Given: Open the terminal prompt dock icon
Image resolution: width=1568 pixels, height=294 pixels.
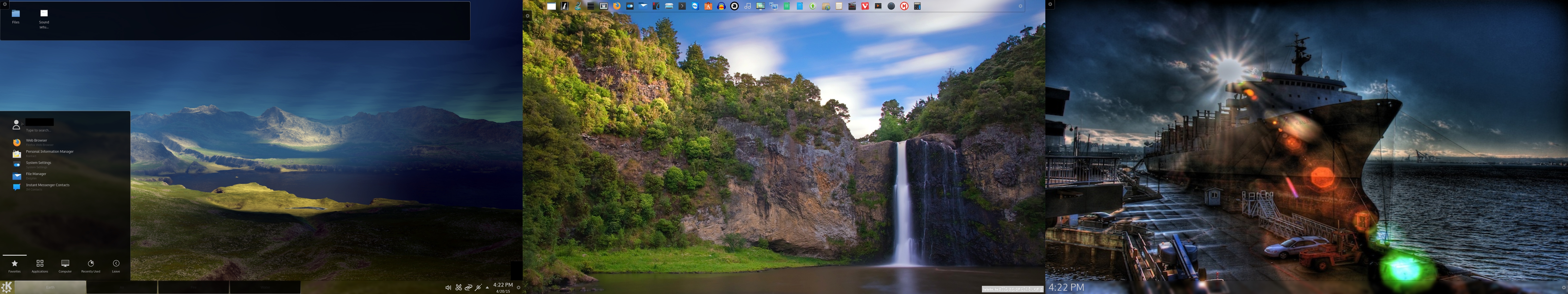Looking at the screenshot, I should coord(682,6).
